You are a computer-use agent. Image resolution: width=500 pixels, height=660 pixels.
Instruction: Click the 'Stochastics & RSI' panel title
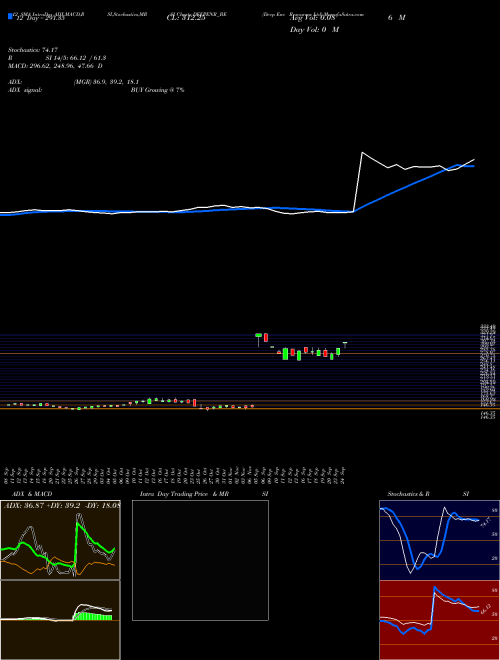[x=428, y=494]
